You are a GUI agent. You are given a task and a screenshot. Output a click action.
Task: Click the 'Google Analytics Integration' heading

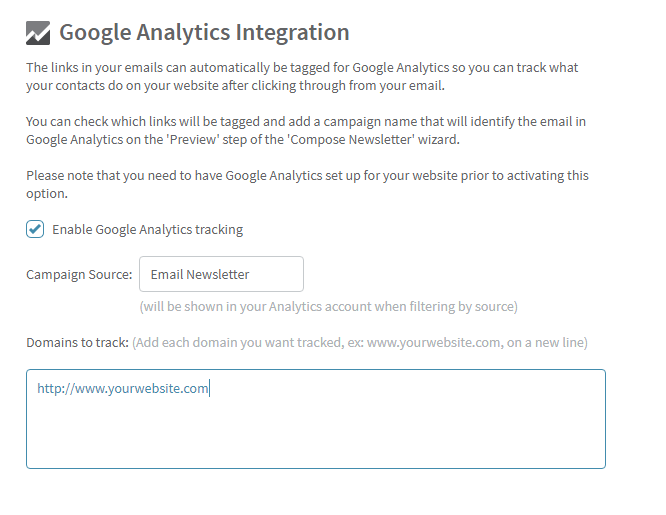tap(204, 32)
